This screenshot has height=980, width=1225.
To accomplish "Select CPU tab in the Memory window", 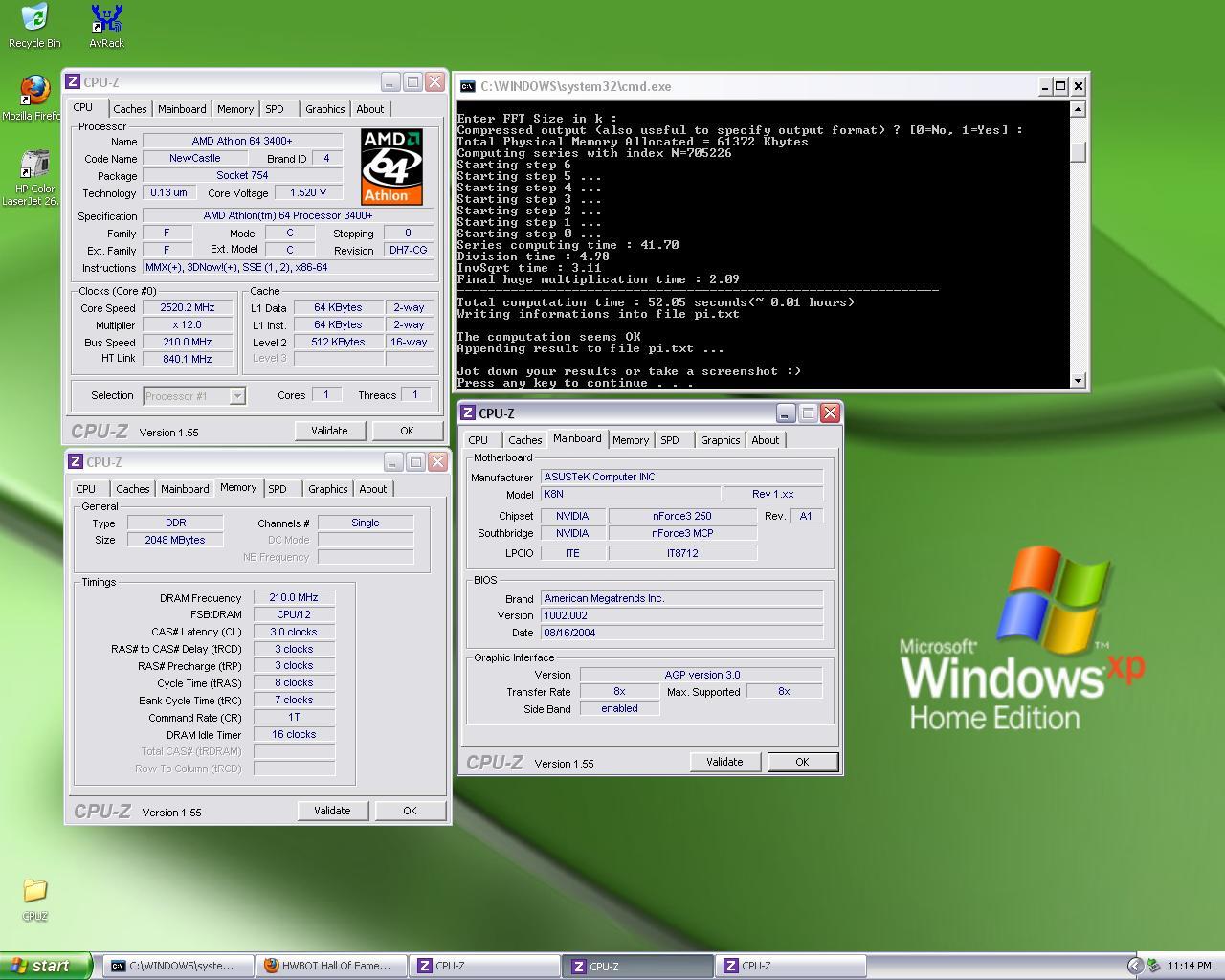I will [86, 489].
